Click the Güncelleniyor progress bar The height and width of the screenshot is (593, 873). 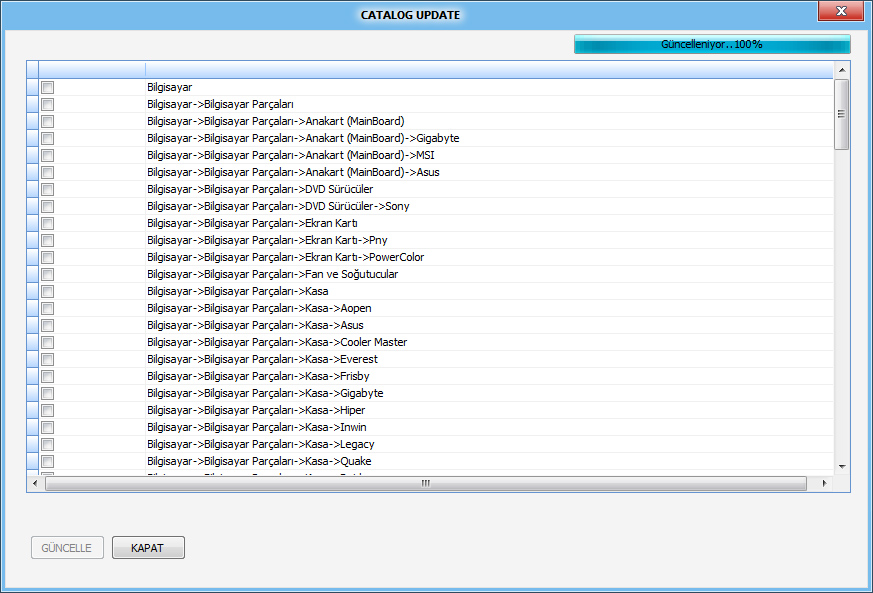click(711, 44)
